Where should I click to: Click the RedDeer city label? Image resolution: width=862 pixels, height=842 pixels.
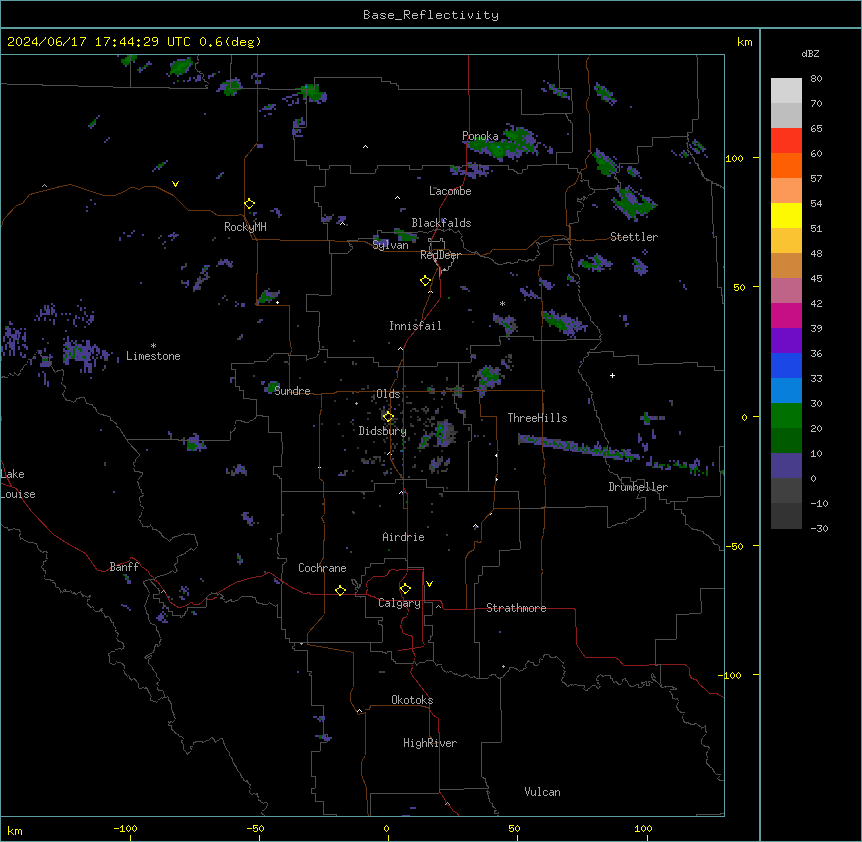[x=440, y=255]
